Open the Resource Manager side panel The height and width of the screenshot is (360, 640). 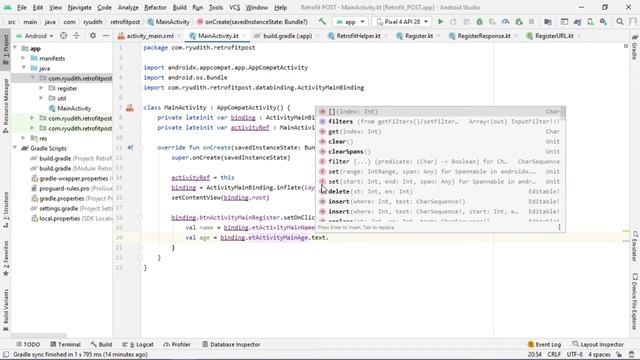6,106
